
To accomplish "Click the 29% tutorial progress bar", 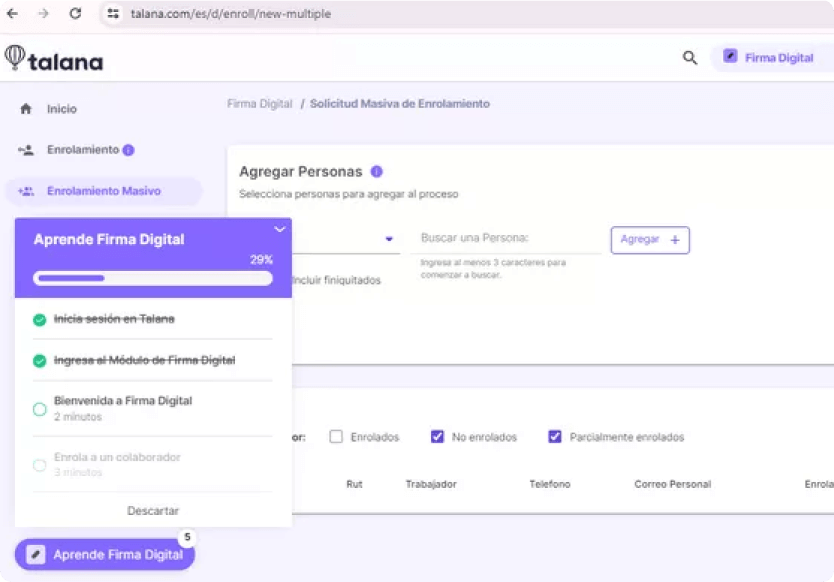I will 153,278.
